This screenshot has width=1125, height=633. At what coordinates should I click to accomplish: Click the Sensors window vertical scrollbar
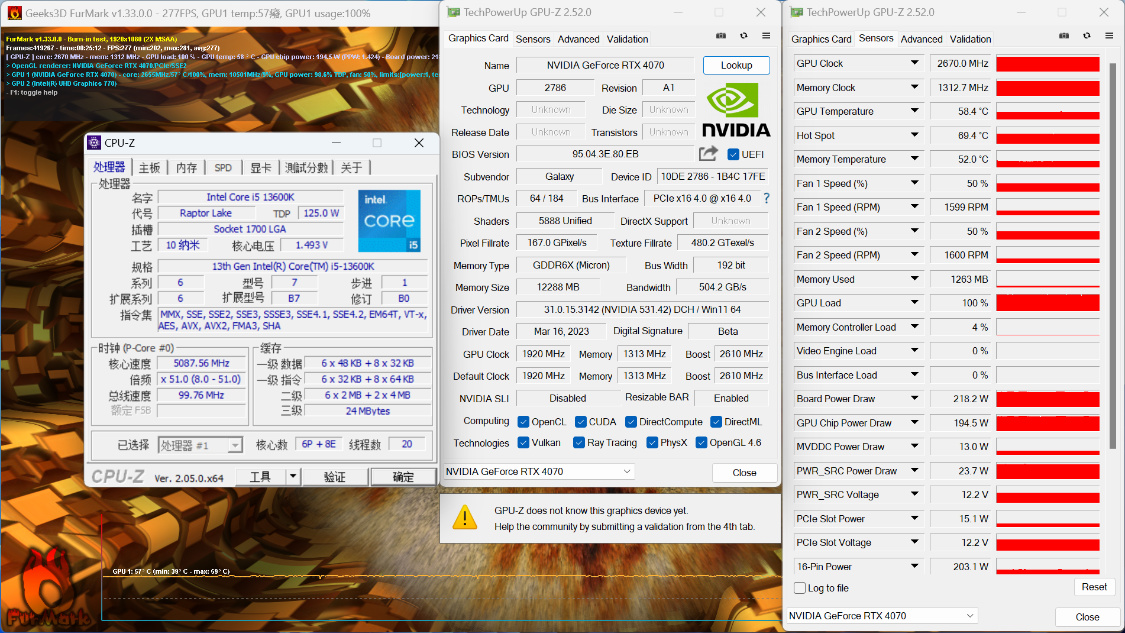click(1113, 255)
